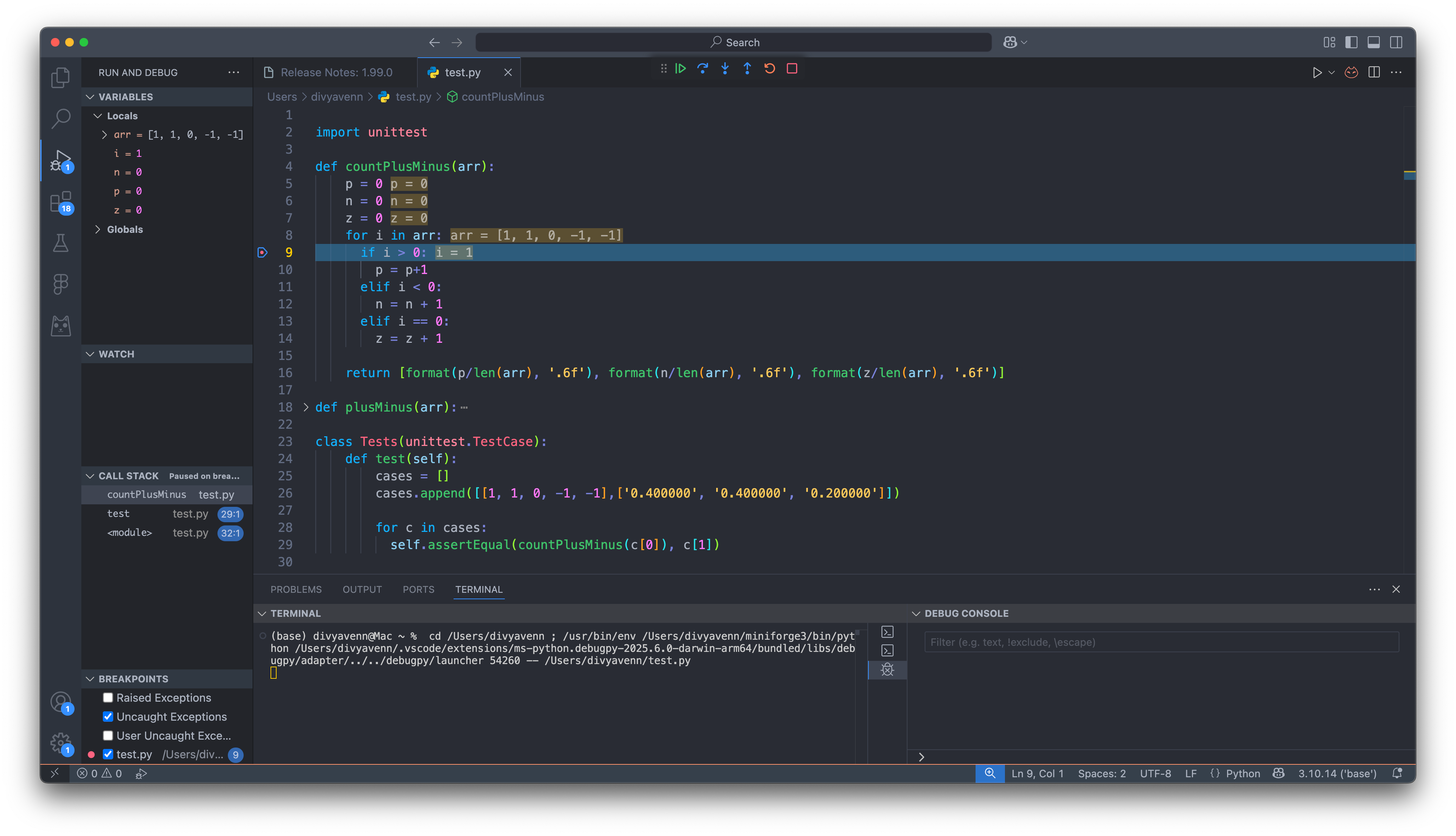Viewport: 1456px width, 836px height.
Task: Click the breakpoint marker on line 9
Action: (x=262, y=253)
